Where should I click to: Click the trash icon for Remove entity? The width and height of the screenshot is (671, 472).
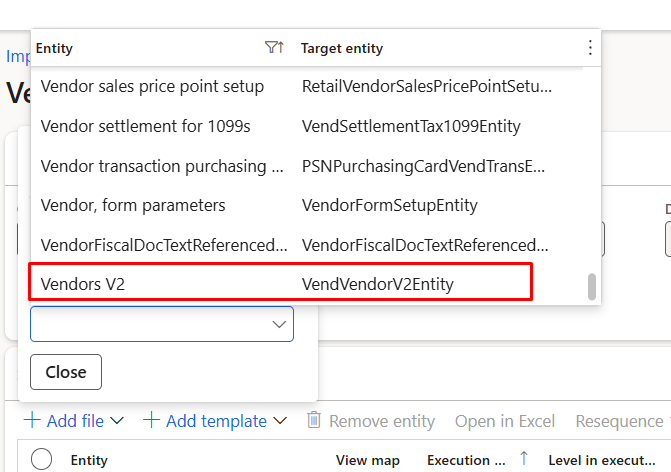(x=314, y=420)
